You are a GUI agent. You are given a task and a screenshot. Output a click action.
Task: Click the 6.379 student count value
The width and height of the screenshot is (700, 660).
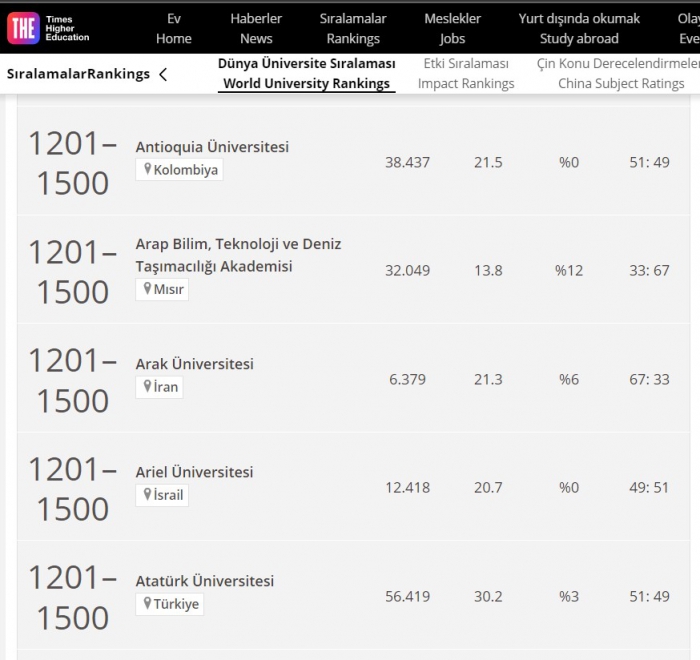pos(408,379)
